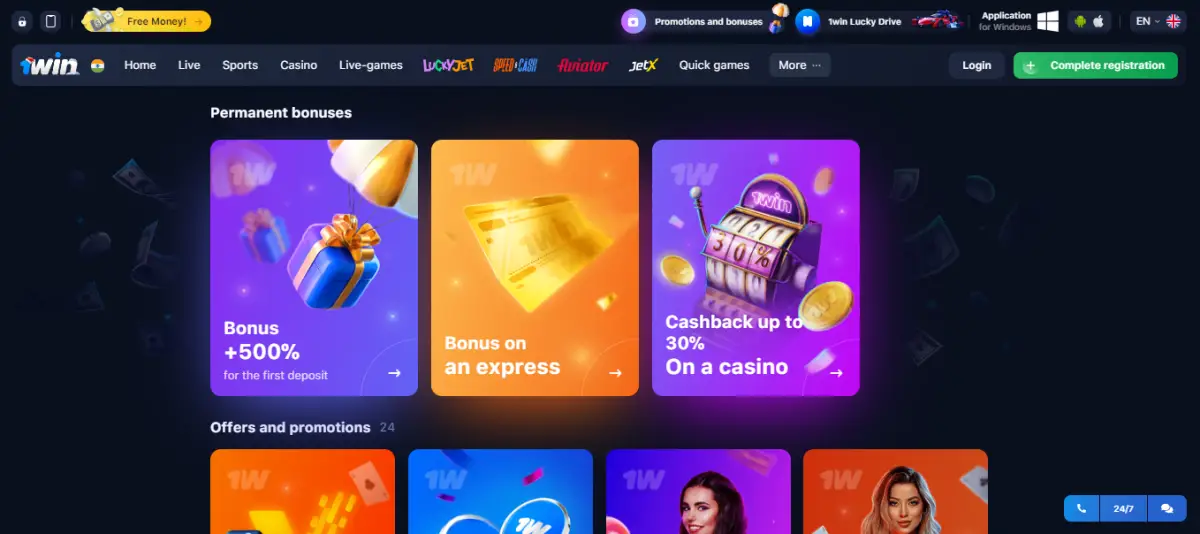This screenshot has height=534, width=1200.
Task: Expand the EN language dropdown
Action: (1158, 21)
